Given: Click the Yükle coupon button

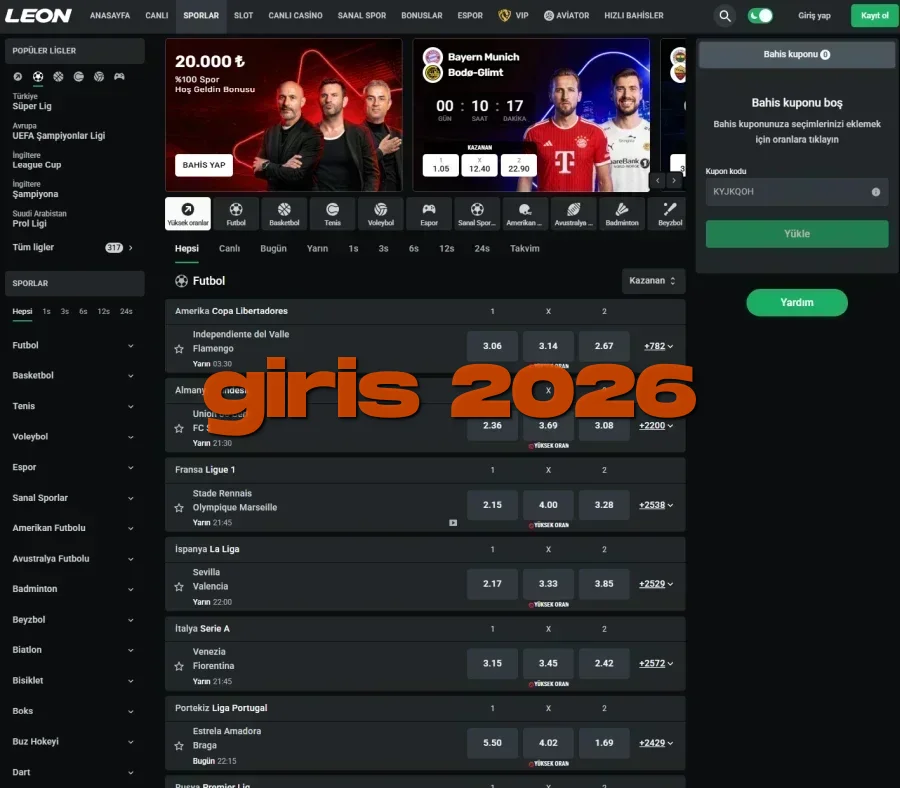Looking at the screenshot, I should point(797,234).
